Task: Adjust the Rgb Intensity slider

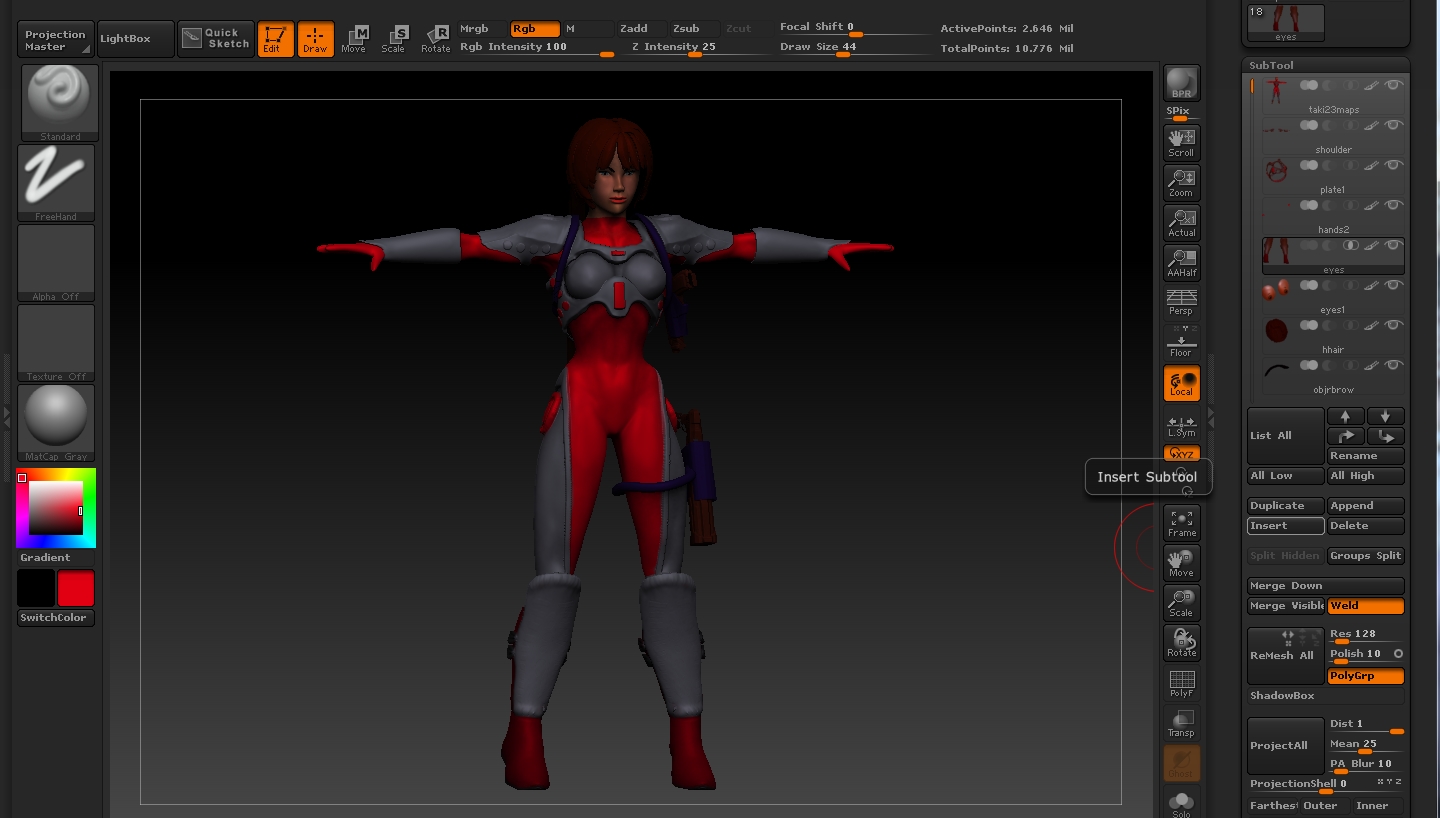Action: click(x=536, y=48)
